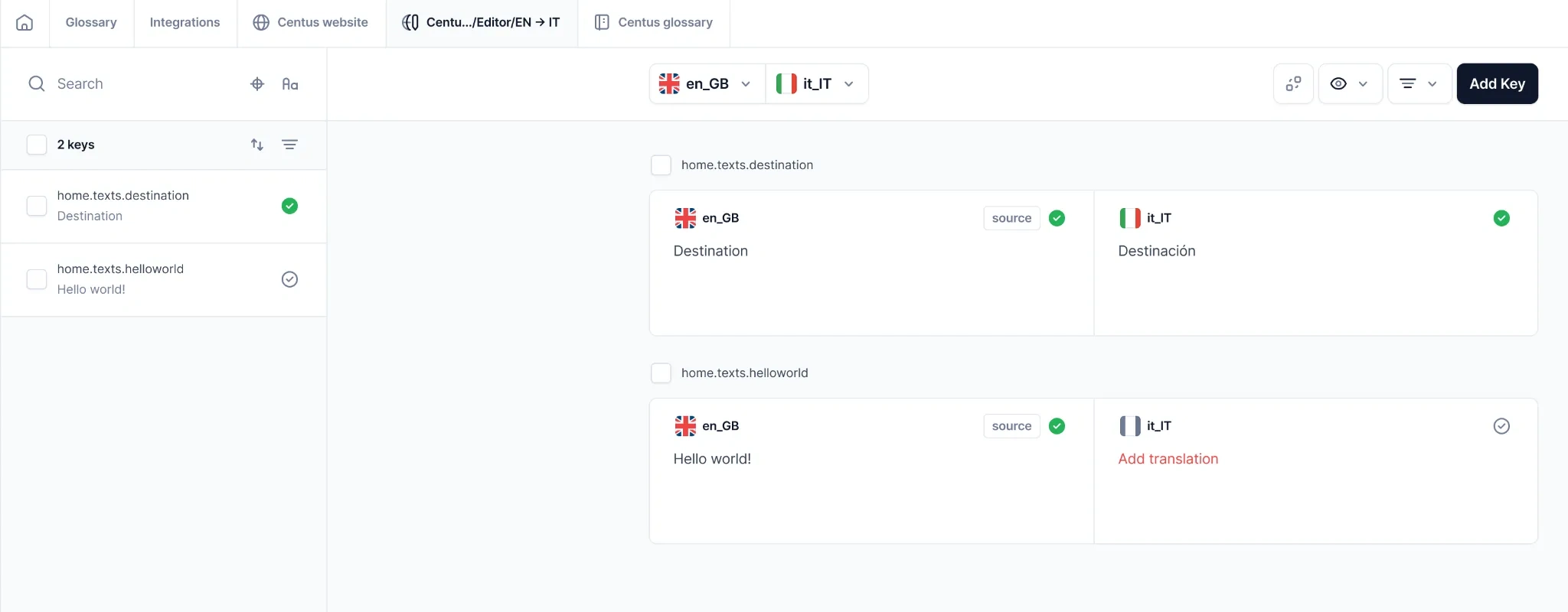Check the editor home.texts.helloworld checkbox
Image resolution: width=1568 pixels, height=612 pixels.
pyautogui.click(x=661, y=373)
